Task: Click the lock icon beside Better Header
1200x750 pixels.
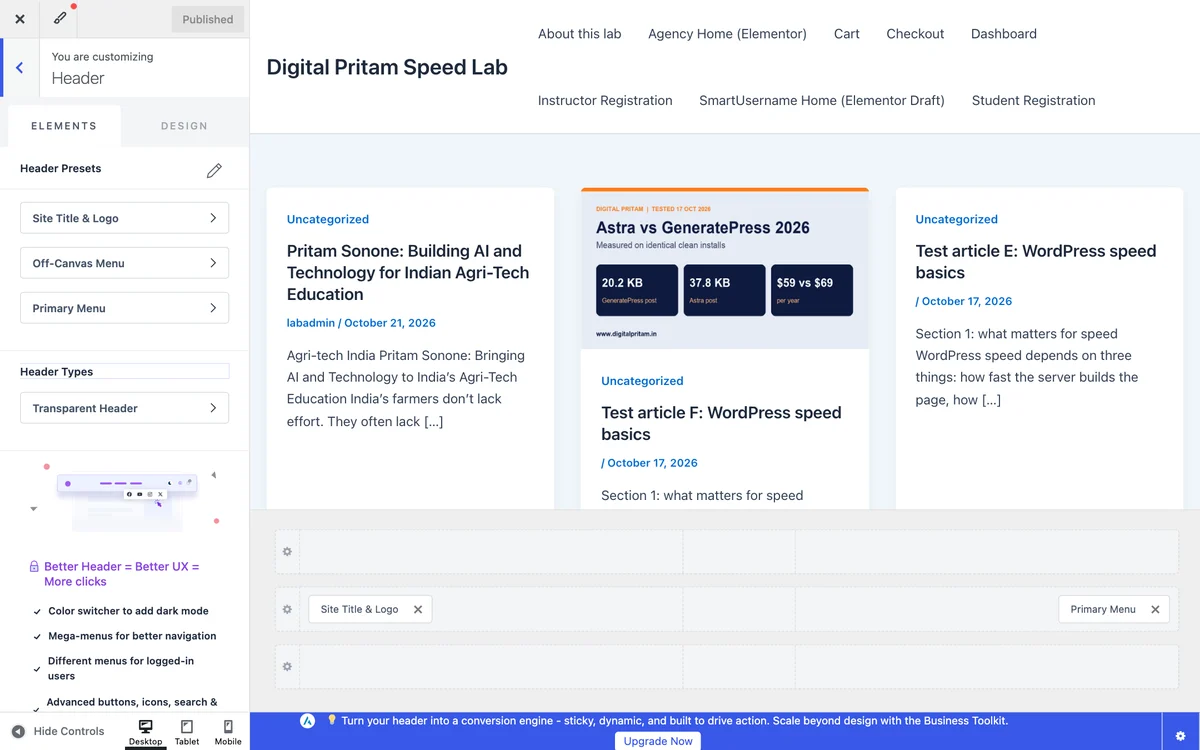Action: click(x=34, y=566)
